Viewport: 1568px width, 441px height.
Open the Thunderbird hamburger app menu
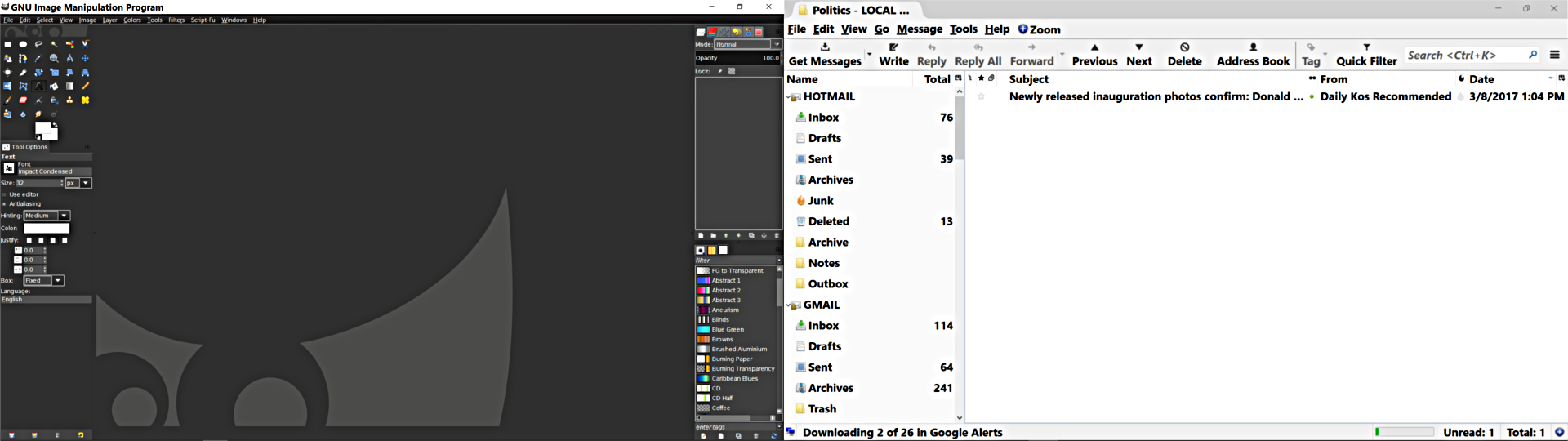[1554, 55]
